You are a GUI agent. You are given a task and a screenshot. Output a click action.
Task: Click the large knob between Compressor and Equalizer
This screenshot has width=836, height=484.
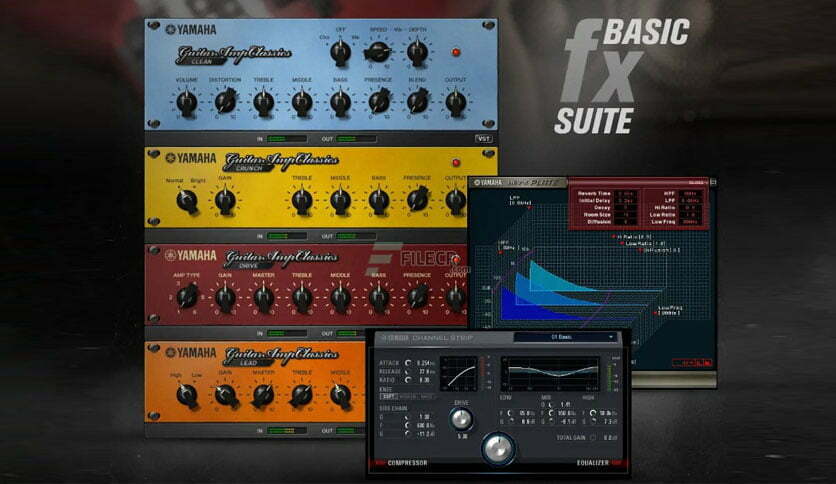[497, 450]
